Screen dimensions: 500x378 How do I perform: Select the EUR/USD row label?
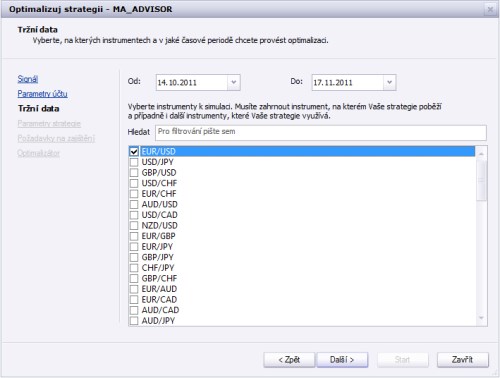coord(159,152)
